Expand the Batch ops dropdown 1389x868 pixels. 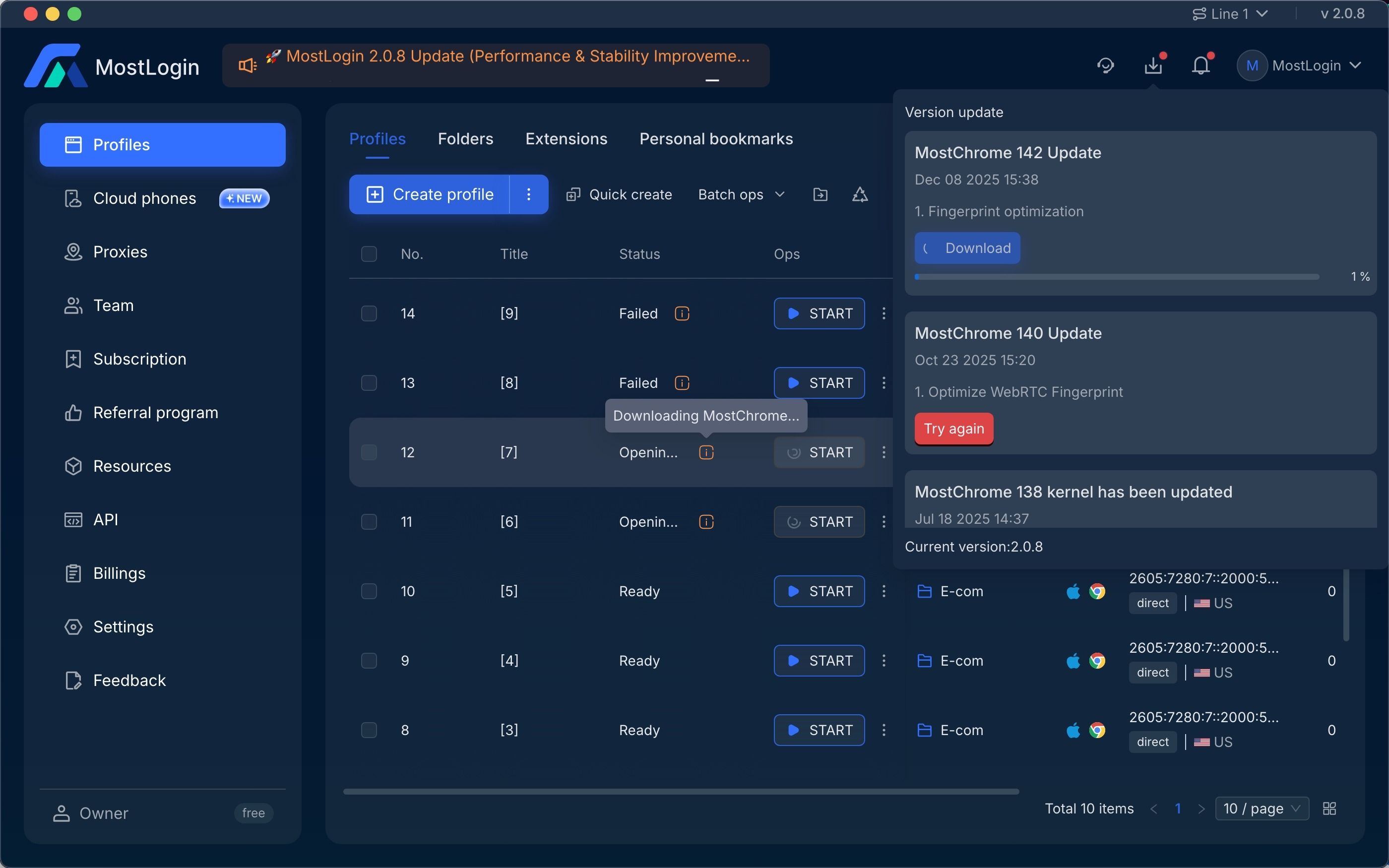[741, 194]
